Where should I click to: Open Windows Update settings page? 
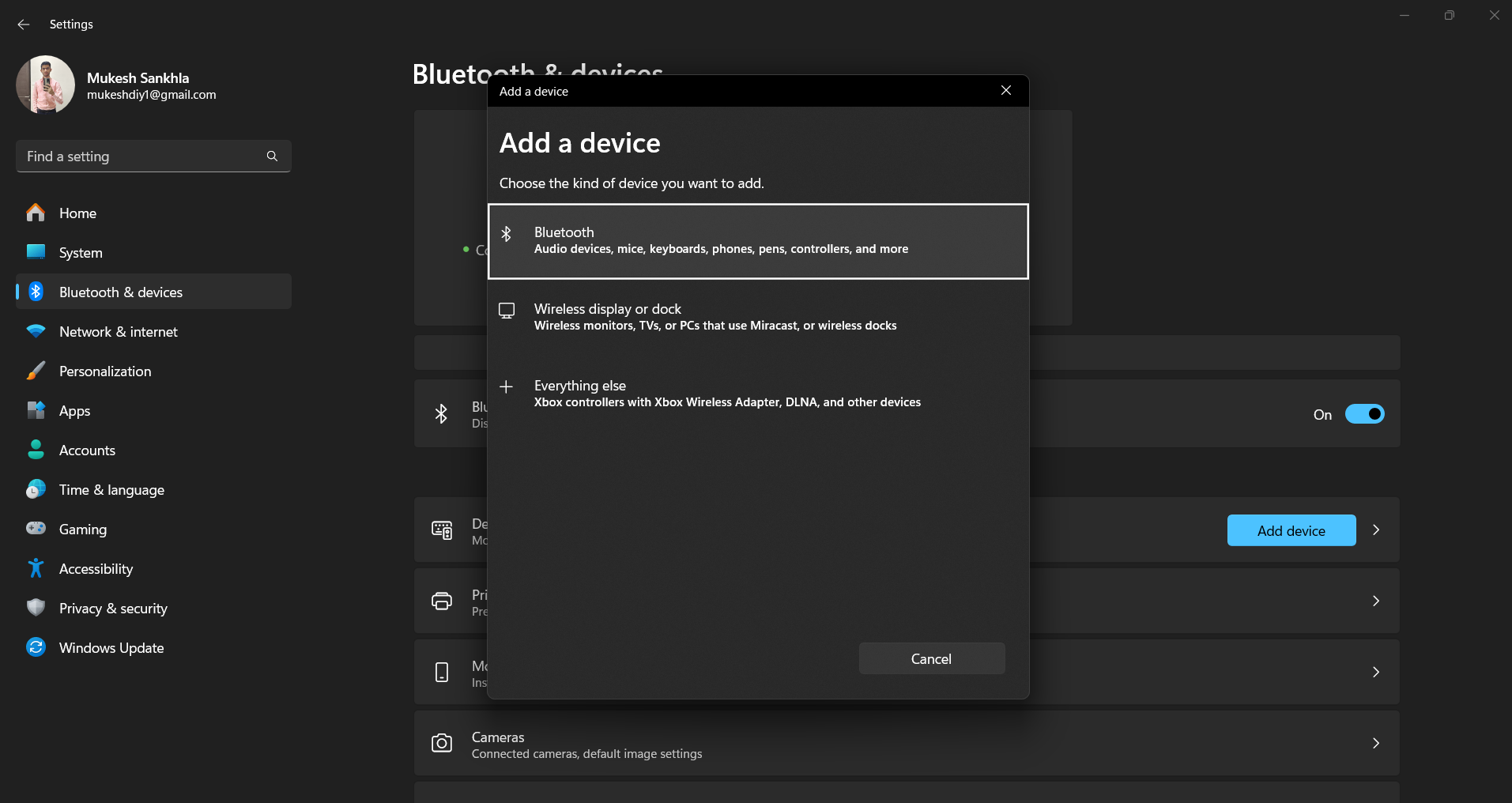pyautogui.click(x=153, y=647)
